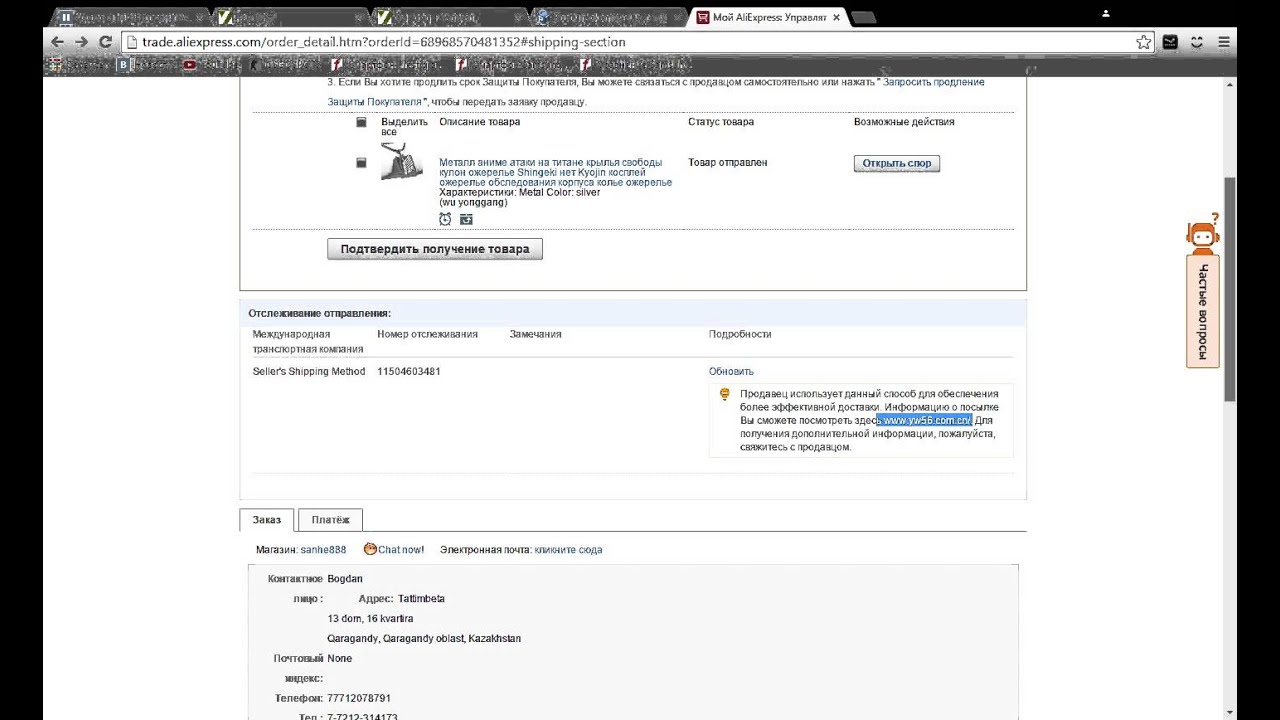This screenshot has width=1280, height=720.
Task: Open the necklace product thumbnail
Action: (x=402, y=162)
